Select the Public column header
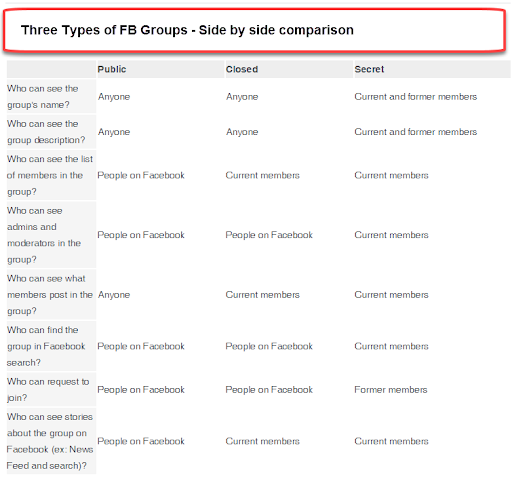 tap(112, 69)
